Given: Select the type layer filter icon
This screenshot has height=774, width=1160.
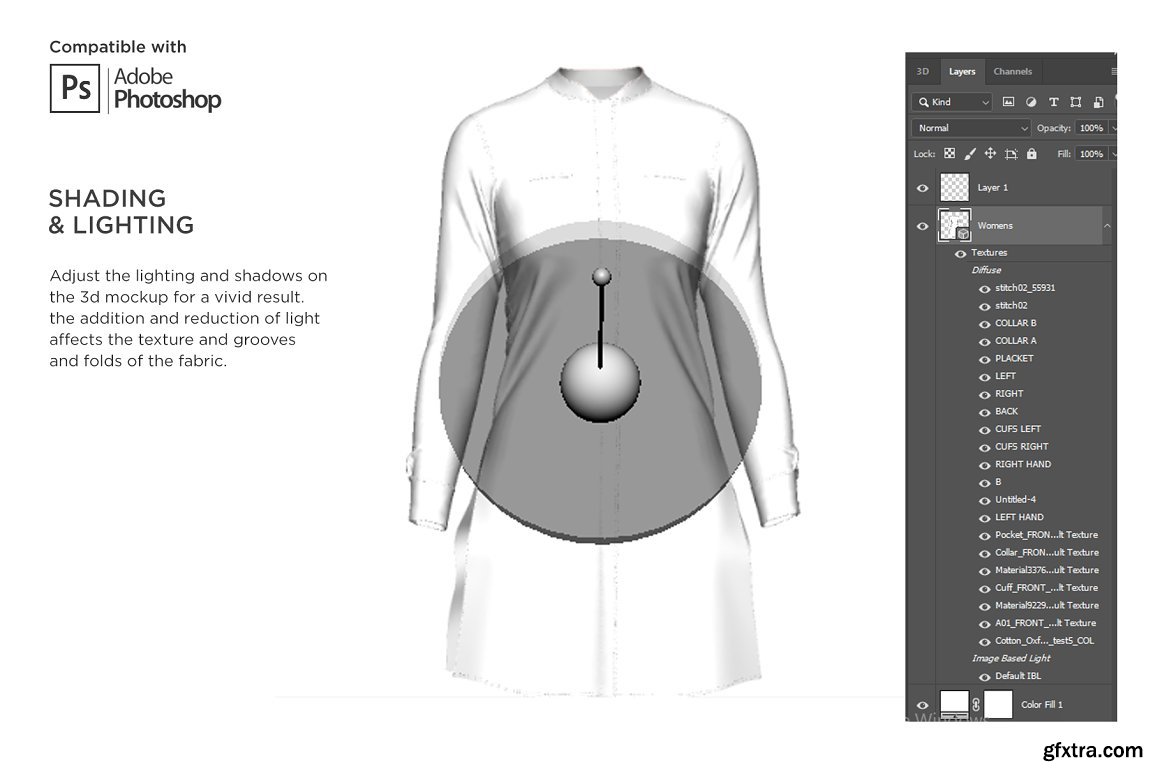Looking at the screenshot, I should 1053,102.
